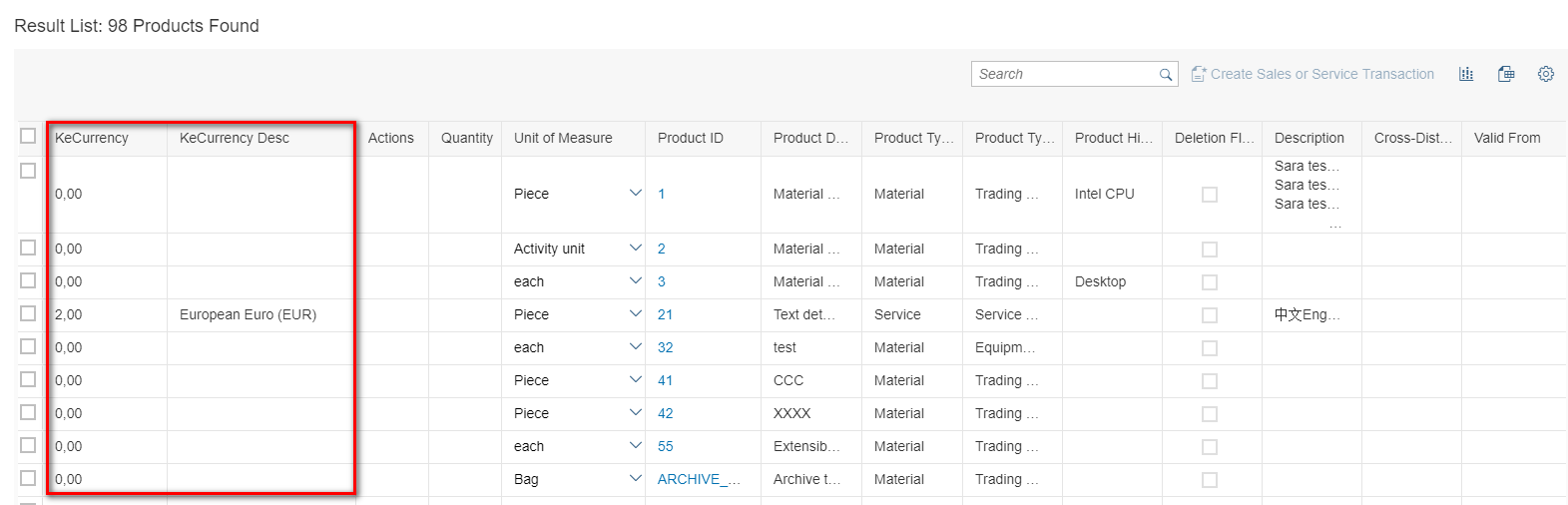The width and height of the screenshot is (1568, 505).
Task: Click the Valid From column header
Action: click(1507, 138)
